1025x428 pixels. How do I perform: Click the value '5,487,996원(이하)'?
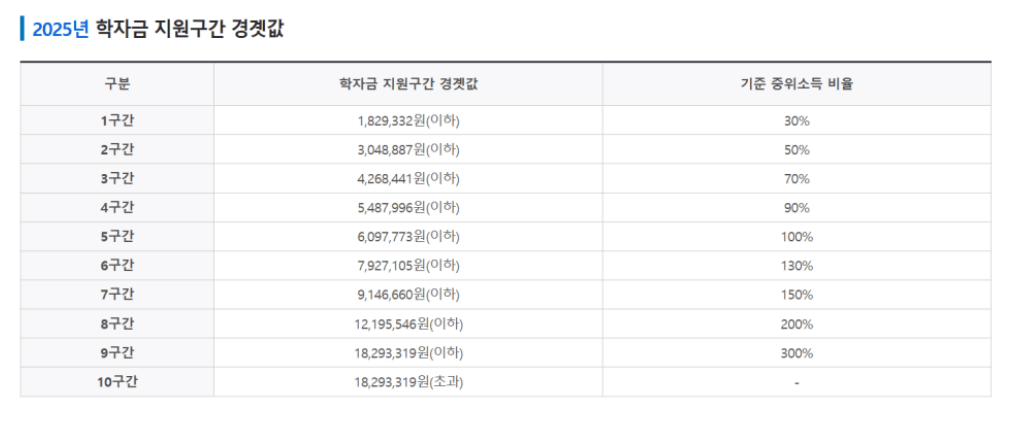(409, 208)
